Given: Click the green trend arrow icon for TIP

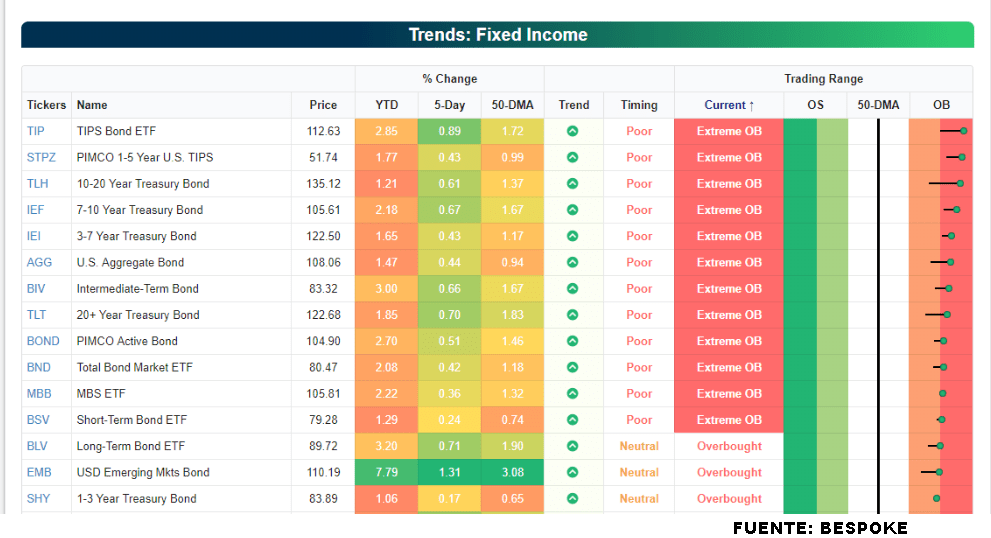Looking at the screenshot, I should click(x=573, y=131).
